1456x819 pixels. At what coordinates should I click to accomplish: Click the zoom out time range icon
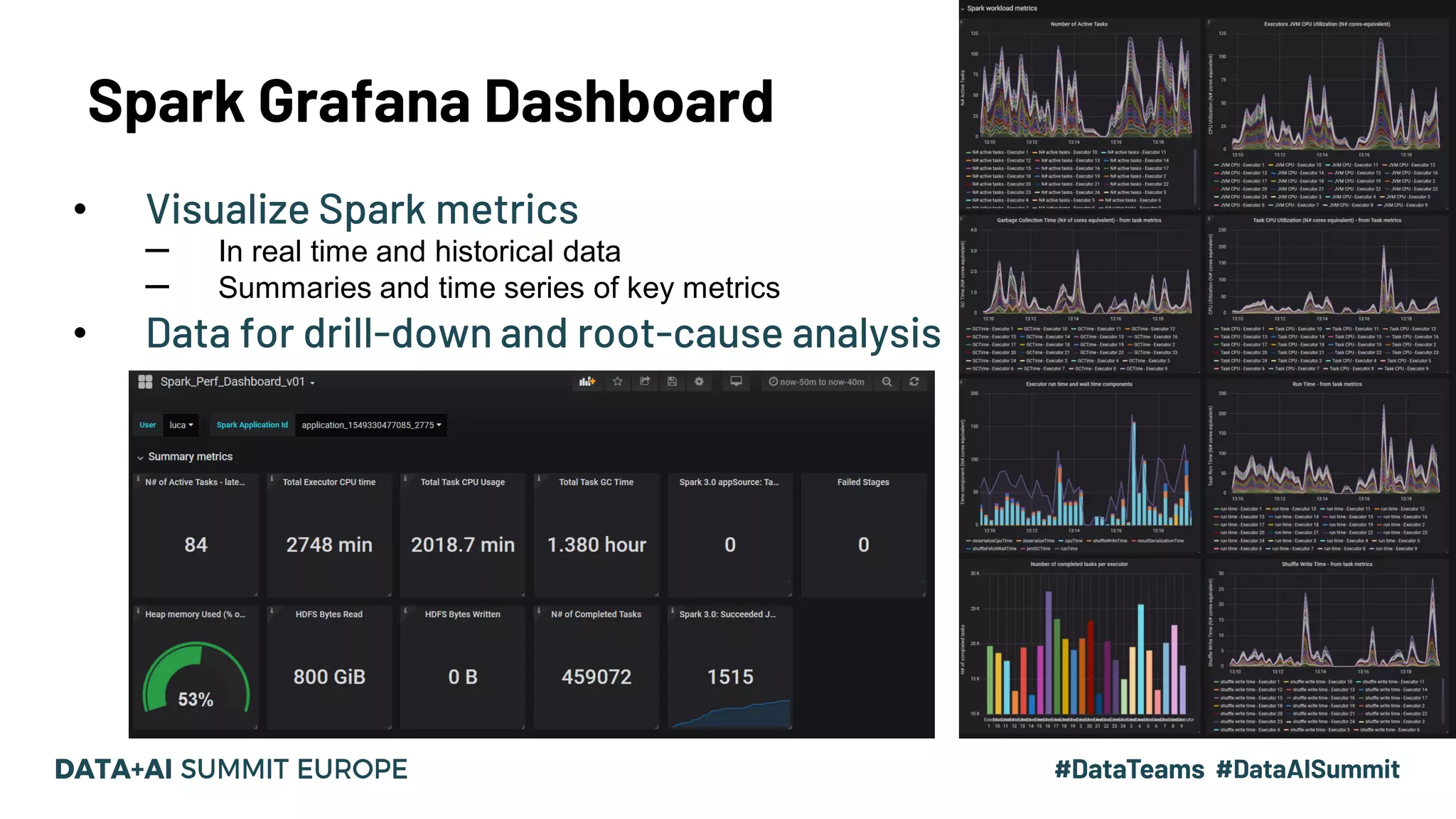point(887,382)
